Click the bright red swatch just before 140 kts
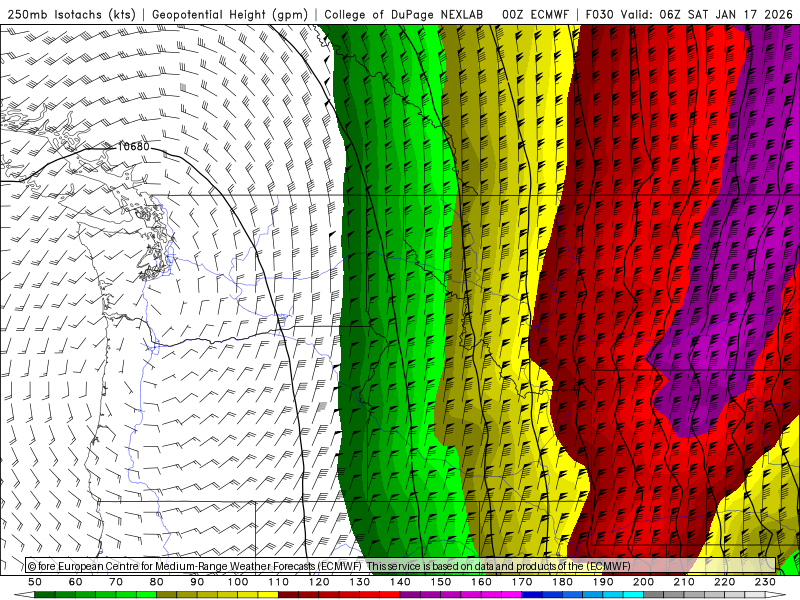This screenshot has height=600, width=800. tap(390, 595)
